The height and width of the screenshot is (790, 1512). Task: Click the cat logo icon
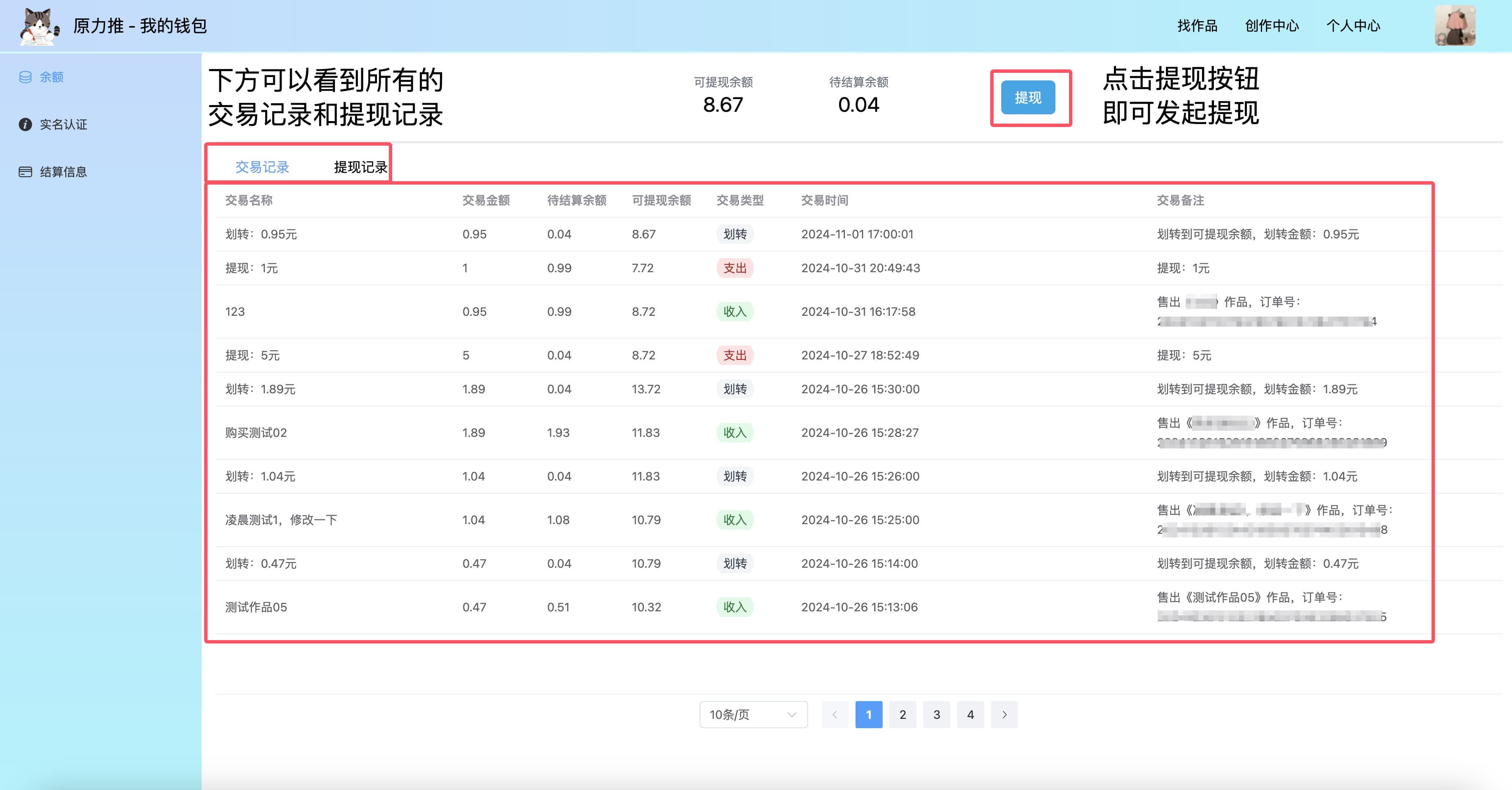click(39, 26)
